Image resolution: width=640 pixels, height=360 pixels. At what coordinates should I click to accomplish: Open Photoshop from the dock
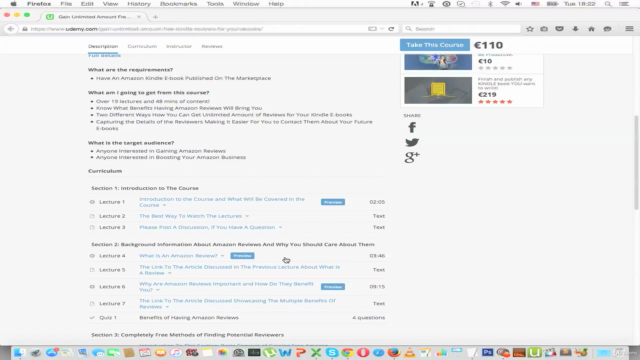(x=487, y=352)
